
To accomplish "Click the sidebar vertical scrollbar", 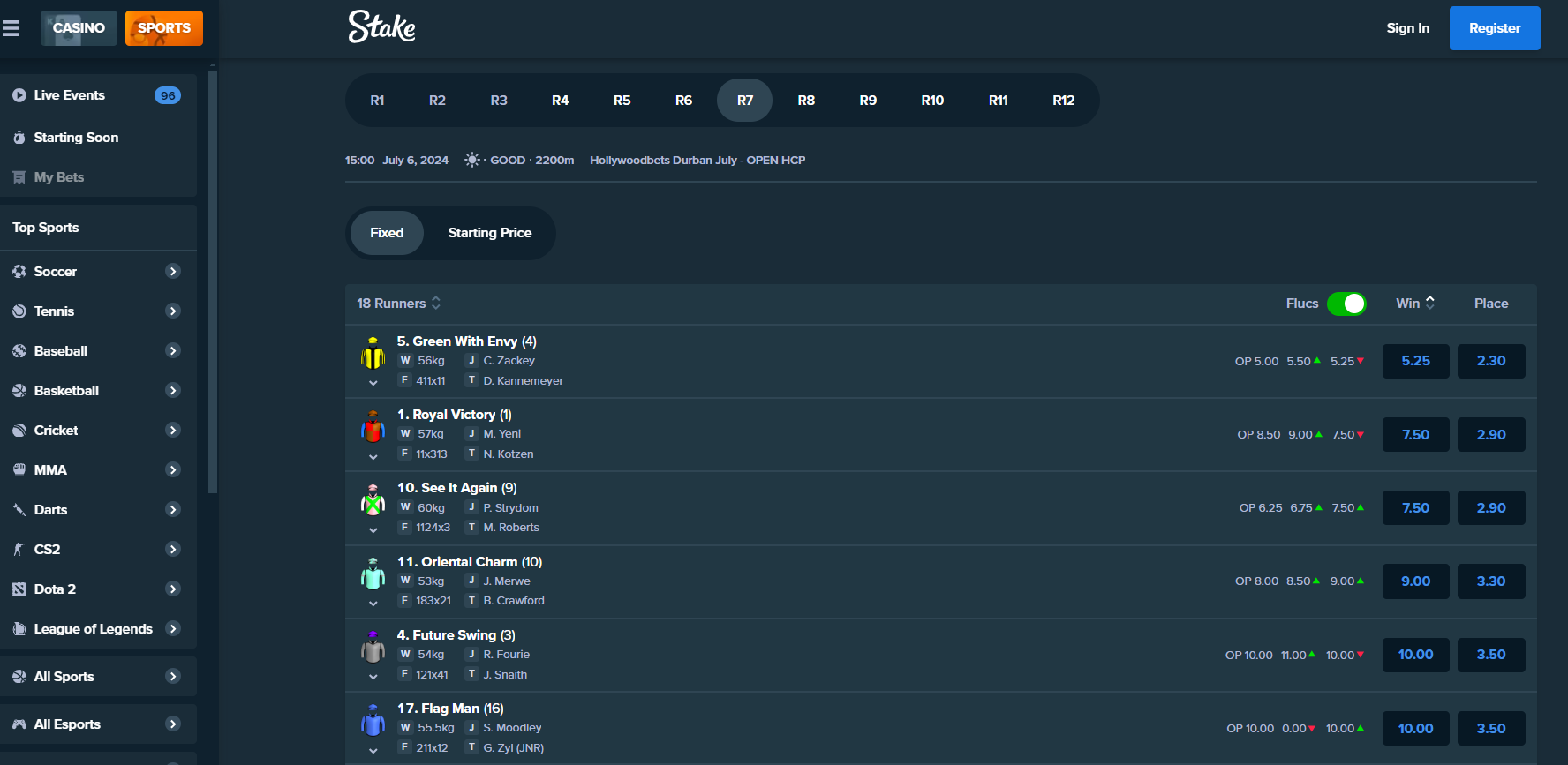I will [x=212, y=282].
